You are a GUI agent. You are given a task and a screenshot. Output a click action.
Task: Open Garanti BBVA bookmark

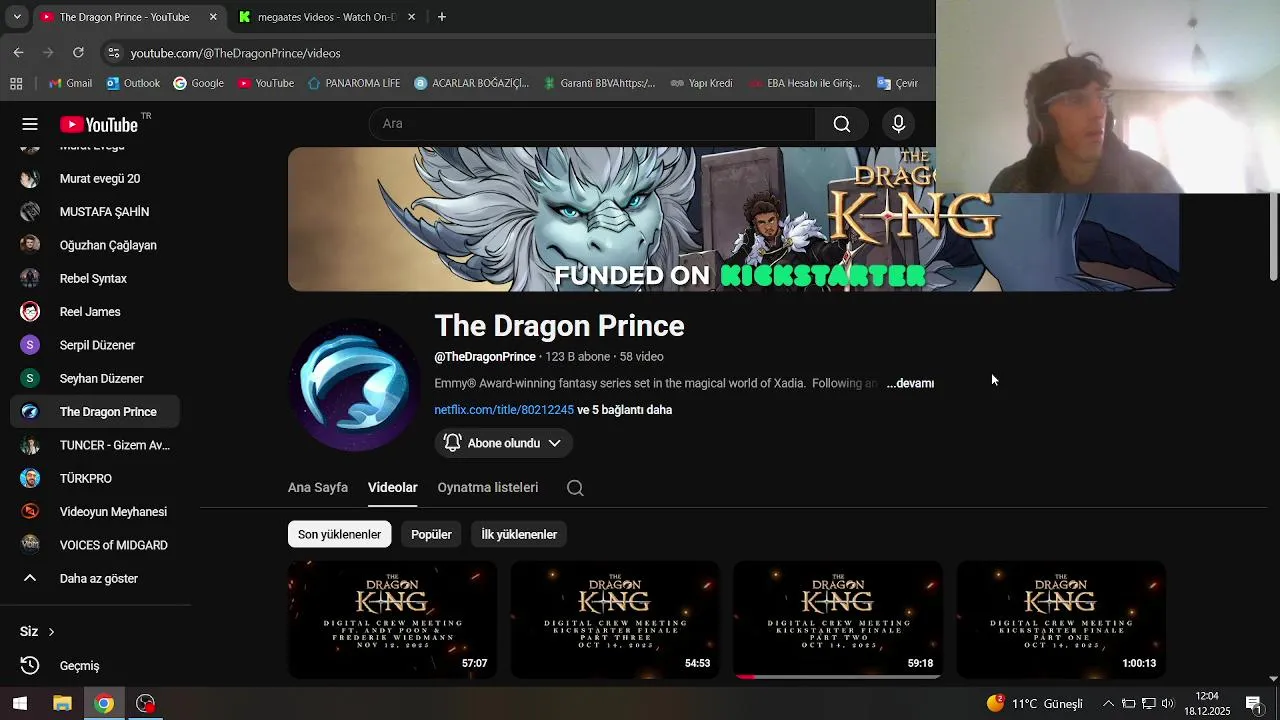pyautogui.click(x=599, y=83)
